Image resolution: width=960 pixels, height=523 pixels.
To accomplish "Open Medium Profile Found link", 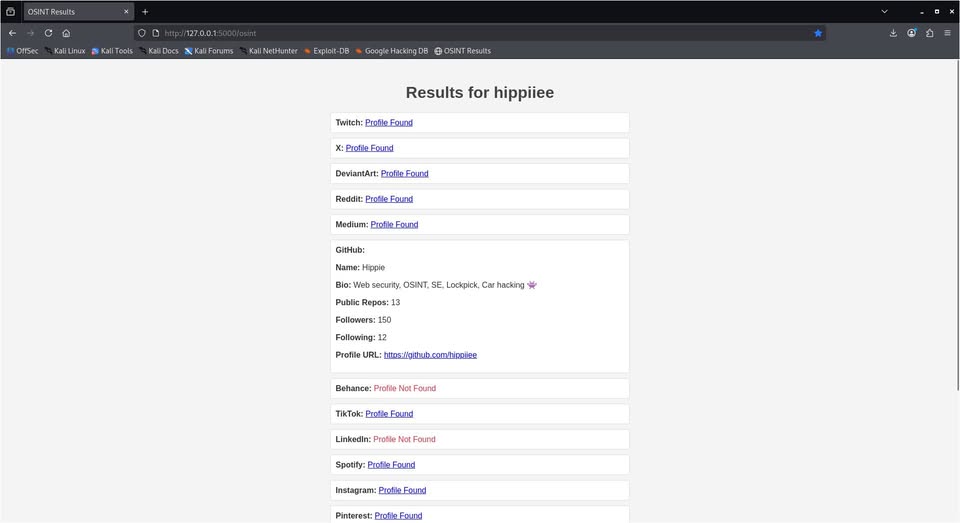I will 394,225.
